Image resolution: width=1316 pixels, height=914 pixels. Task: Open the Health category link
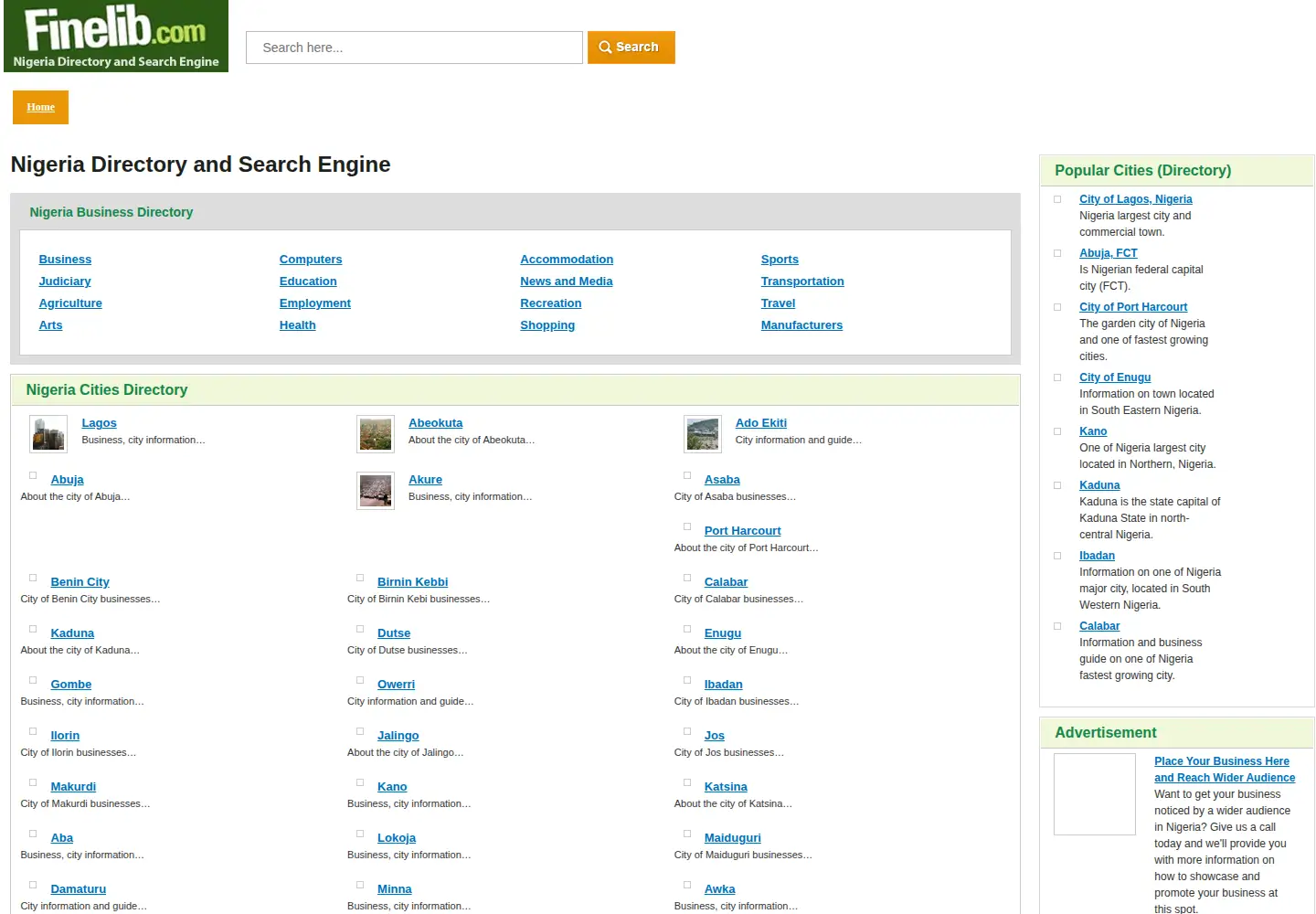(298, 325)
